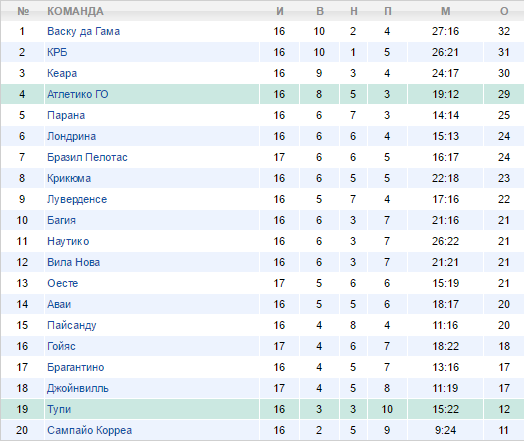Open the Наутико team page

(x=68, y=241)
